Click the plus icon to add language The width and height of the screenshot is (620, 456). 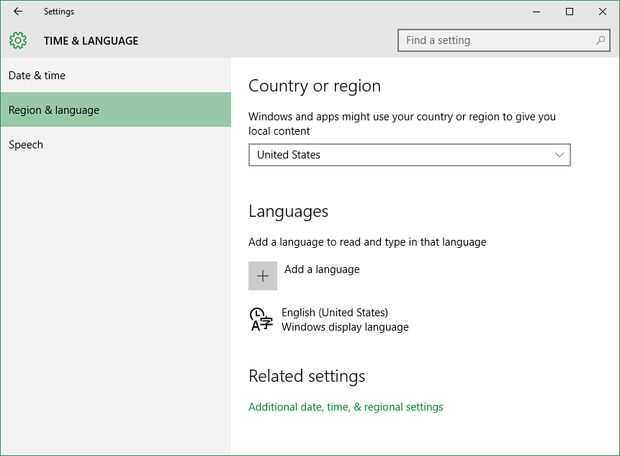[x=263, y=276]
